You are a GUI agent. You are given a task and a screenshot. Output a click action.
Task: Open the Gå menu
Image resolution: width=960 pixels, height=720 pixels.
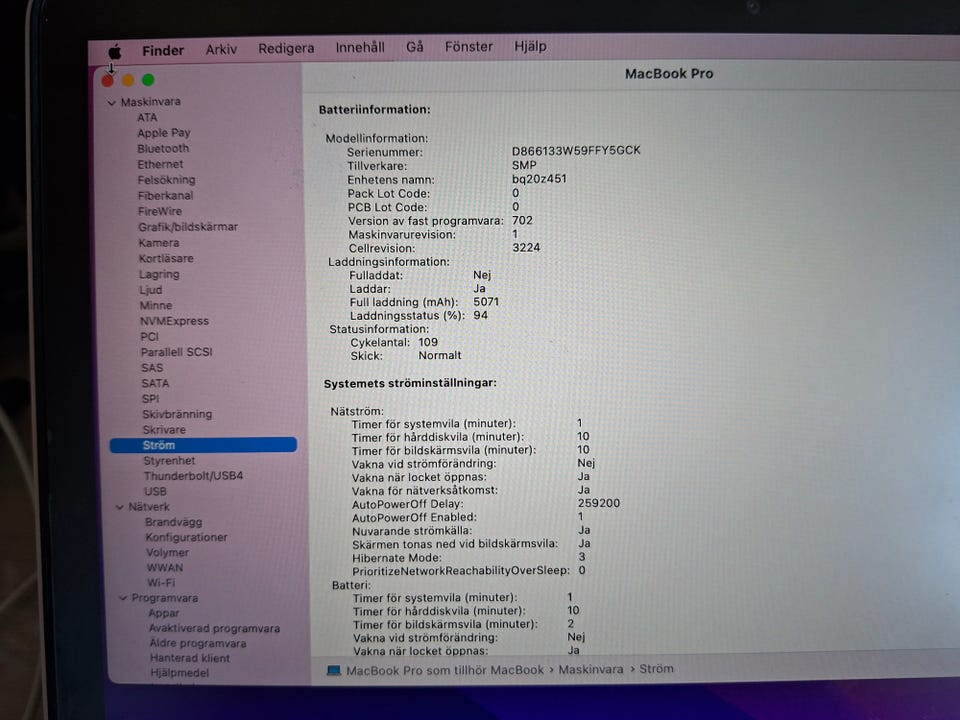coord(414,47)
